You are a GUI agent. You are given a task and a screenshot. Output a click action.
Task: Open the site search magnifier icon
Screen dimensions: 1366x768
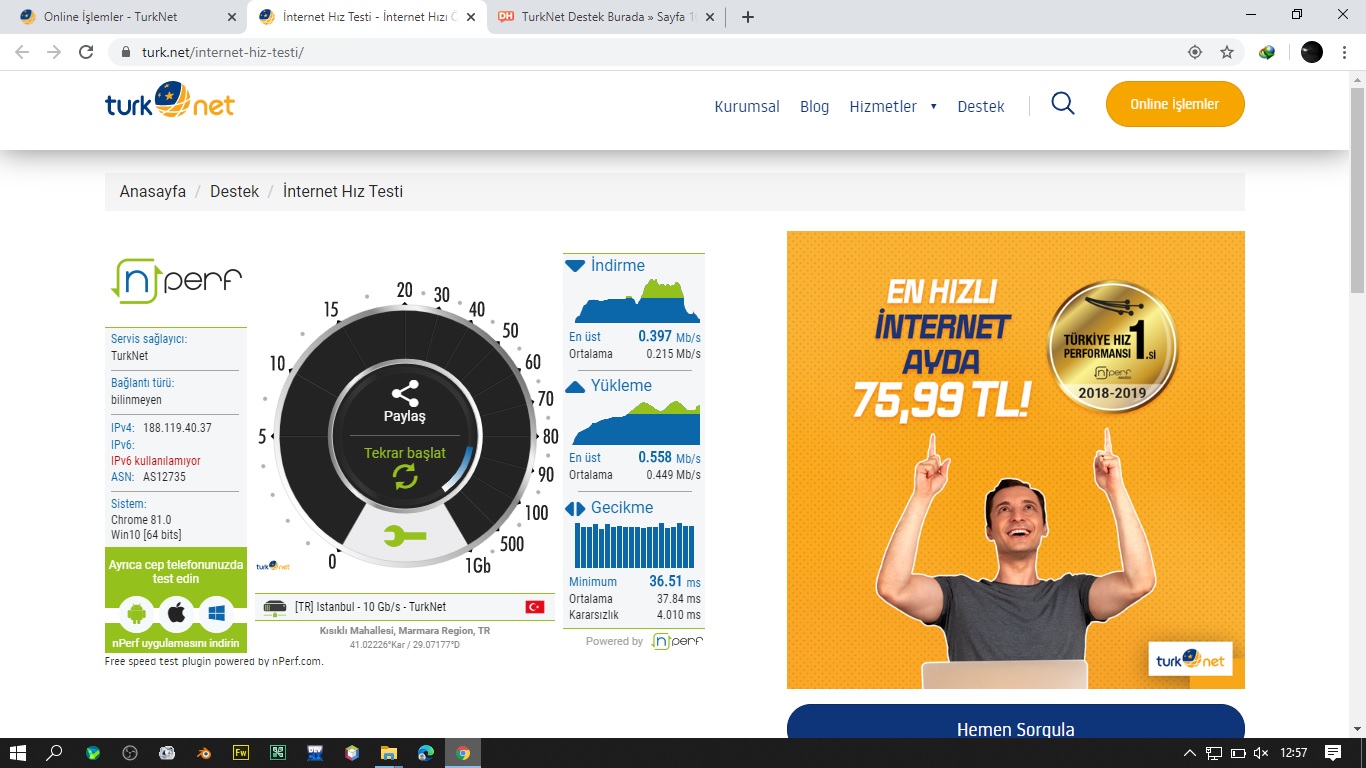click(1063, 104)
